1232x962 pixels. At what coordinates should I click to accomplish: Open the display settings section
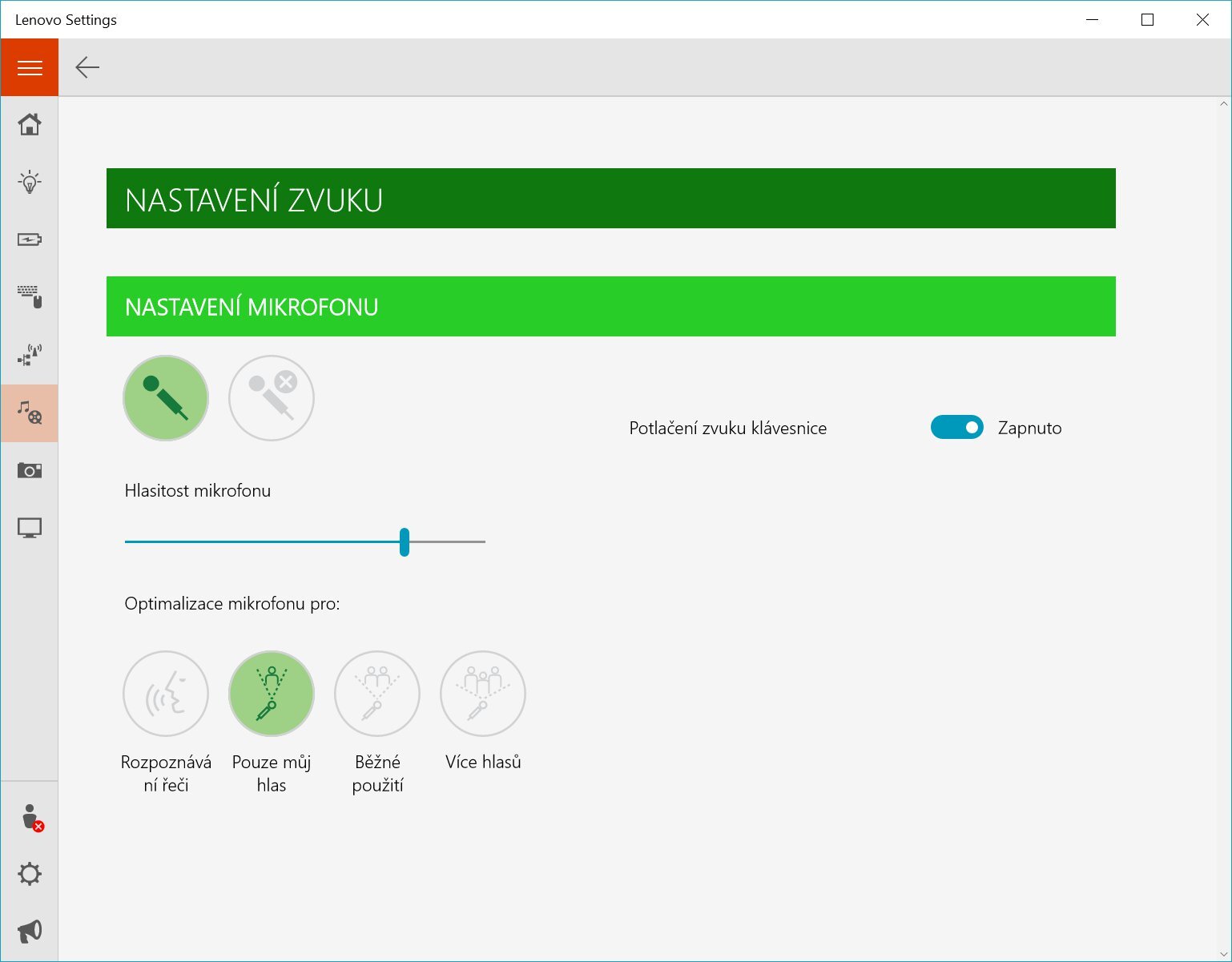click(x=30, y=528)
